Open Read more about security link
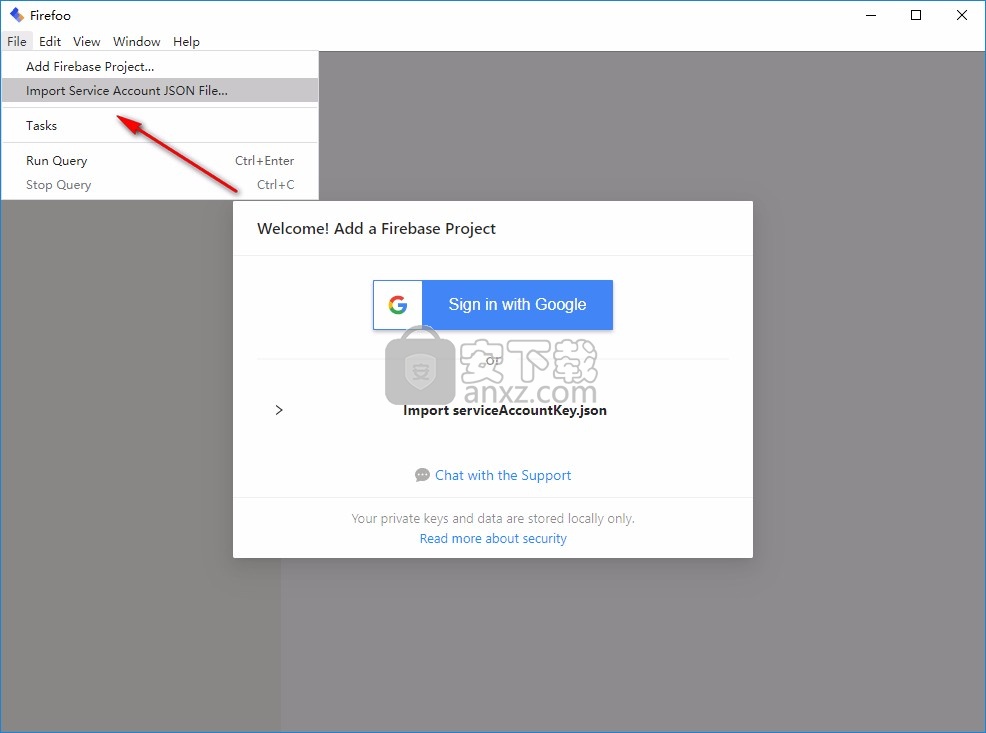Viewport: 986px width, 733px height. (493, 539)
